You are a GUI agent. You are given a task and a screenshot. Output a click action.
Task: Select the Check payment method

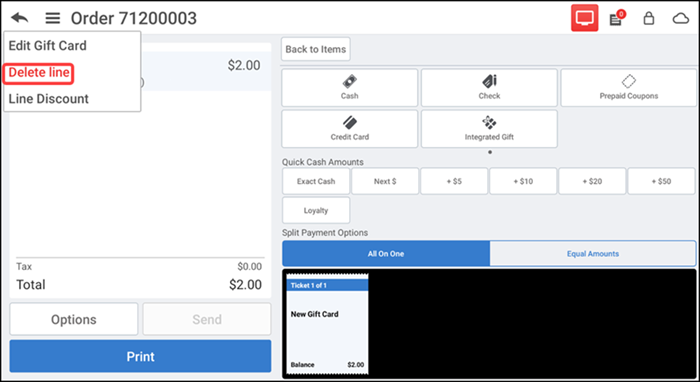click(x=489, y=87)
